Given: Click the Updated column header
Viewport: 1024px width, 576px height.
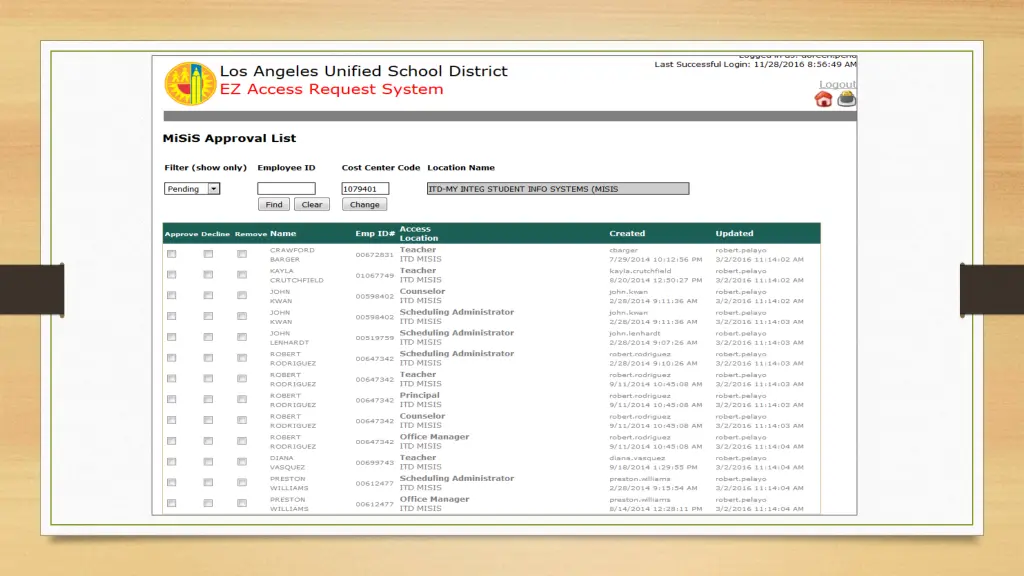Looking at the screenshot, I should pos(734,233).
